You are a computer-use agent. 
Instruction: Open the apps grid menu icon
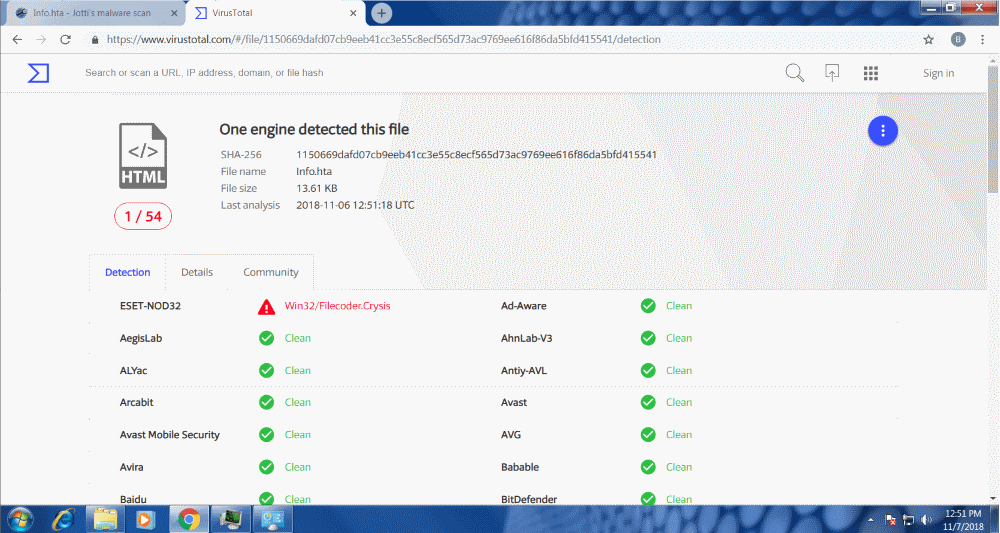(x=871, y=73)
